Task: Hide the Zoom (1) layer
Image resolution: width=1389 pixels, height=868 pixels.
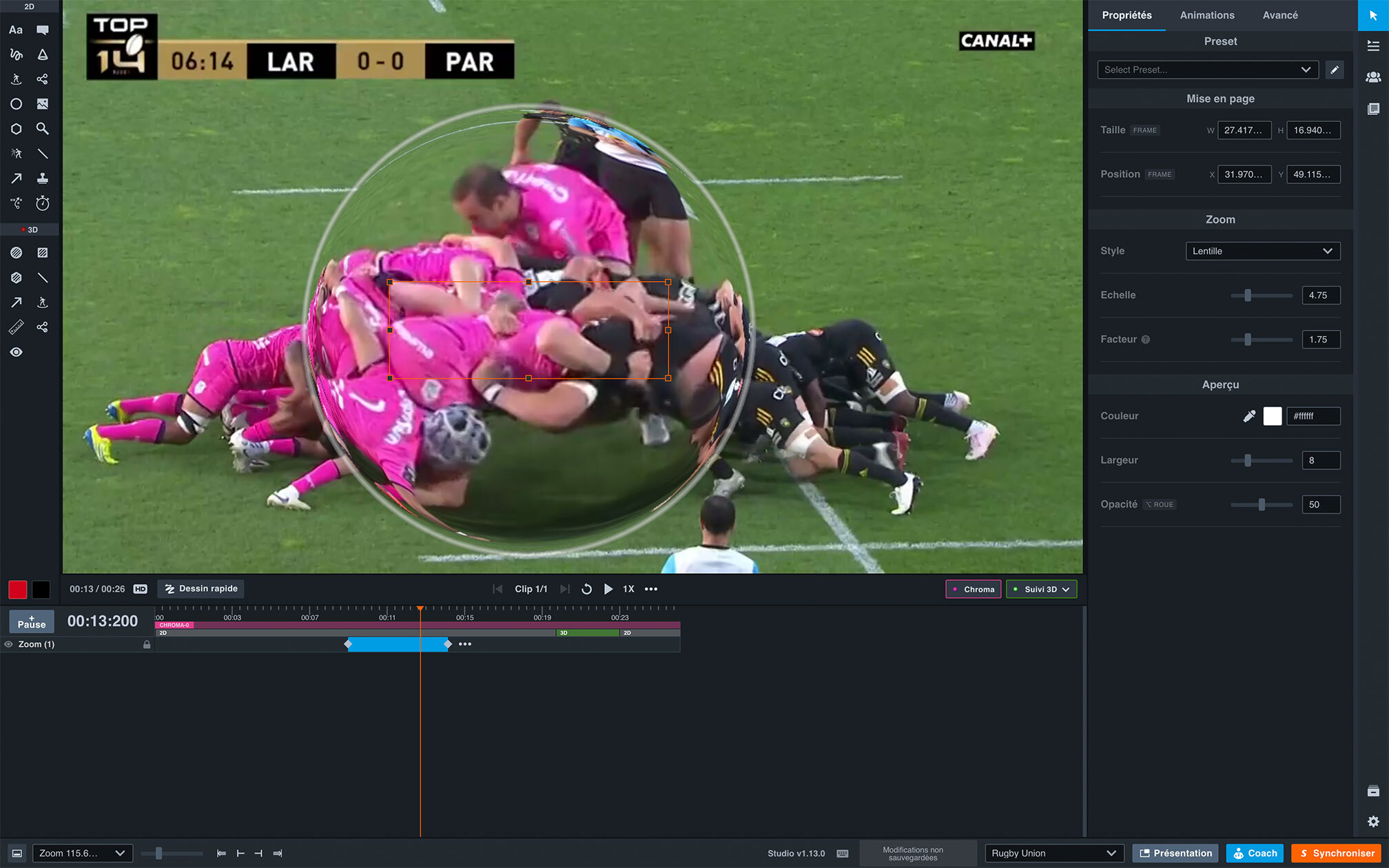Action: (9, 644)
